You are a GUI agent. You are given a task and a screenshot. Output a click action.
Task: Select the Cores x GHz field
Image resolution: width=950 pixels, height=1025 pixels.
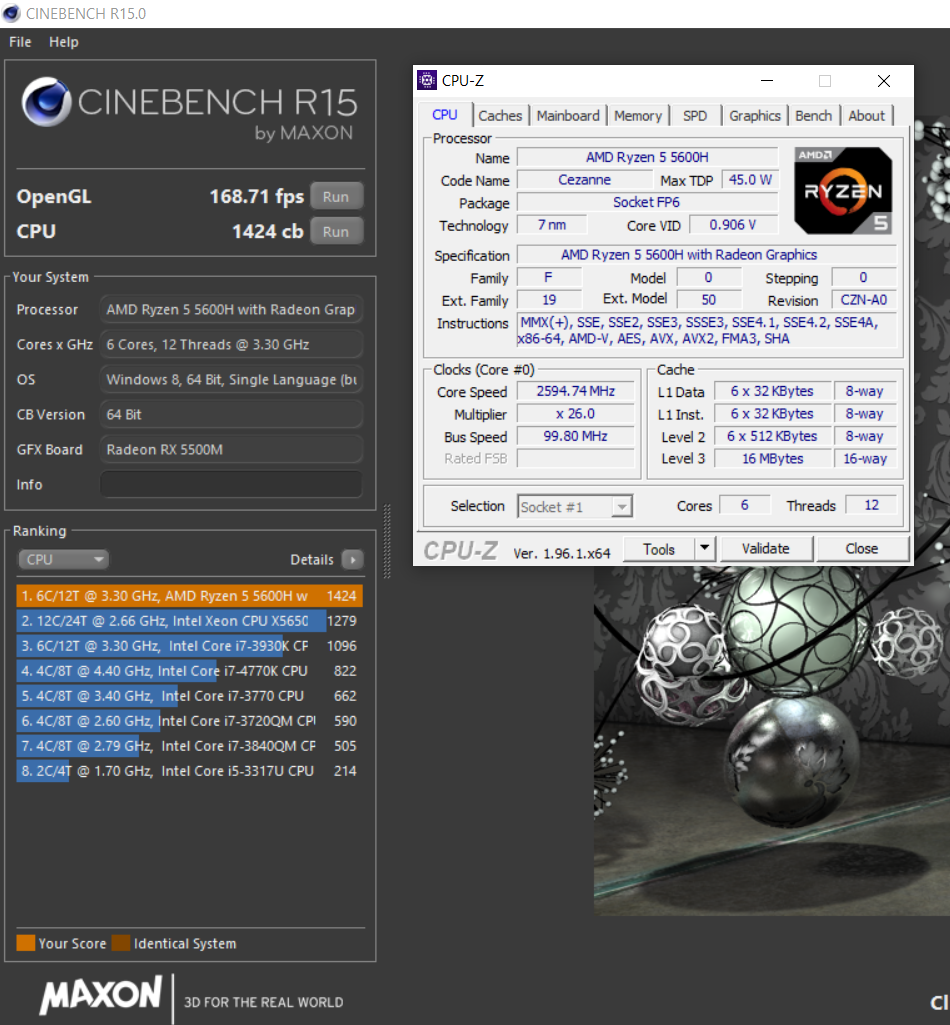click(x=231, y=344)
